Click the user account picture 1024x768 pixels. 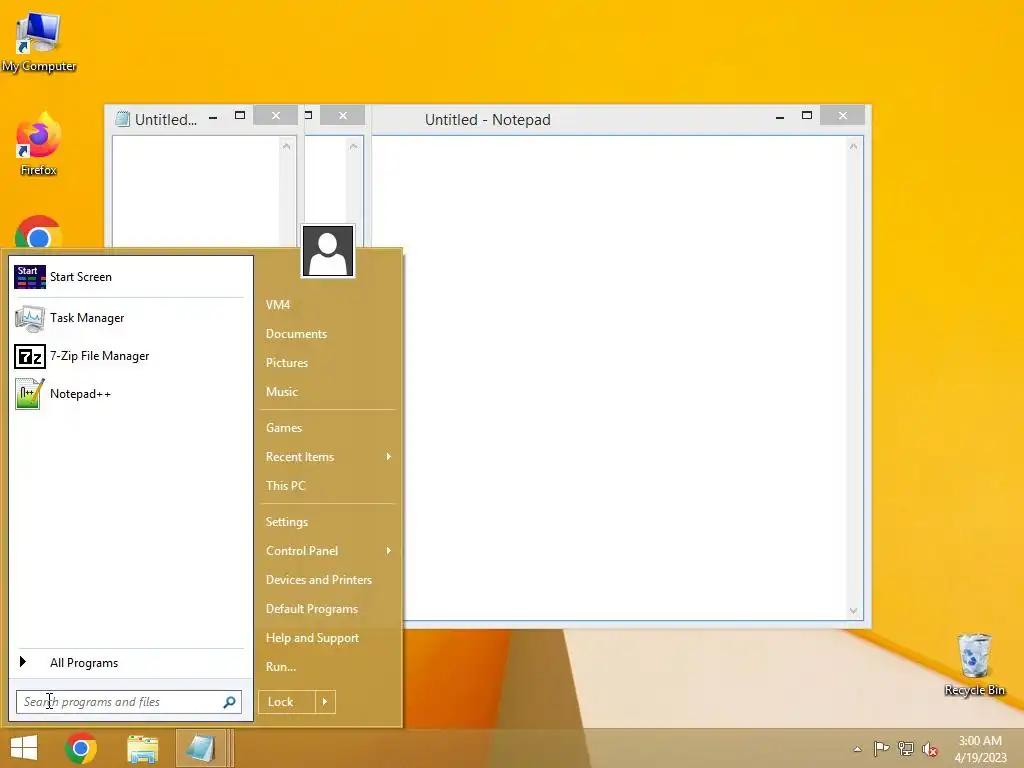[328, 251]
